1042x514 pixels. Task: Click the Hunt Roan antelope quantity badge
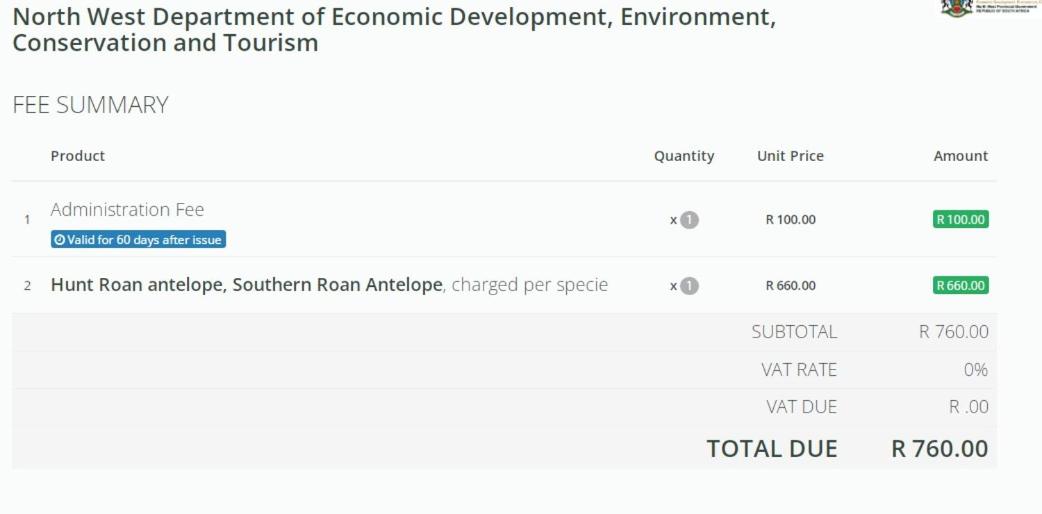tap(689, 286)
